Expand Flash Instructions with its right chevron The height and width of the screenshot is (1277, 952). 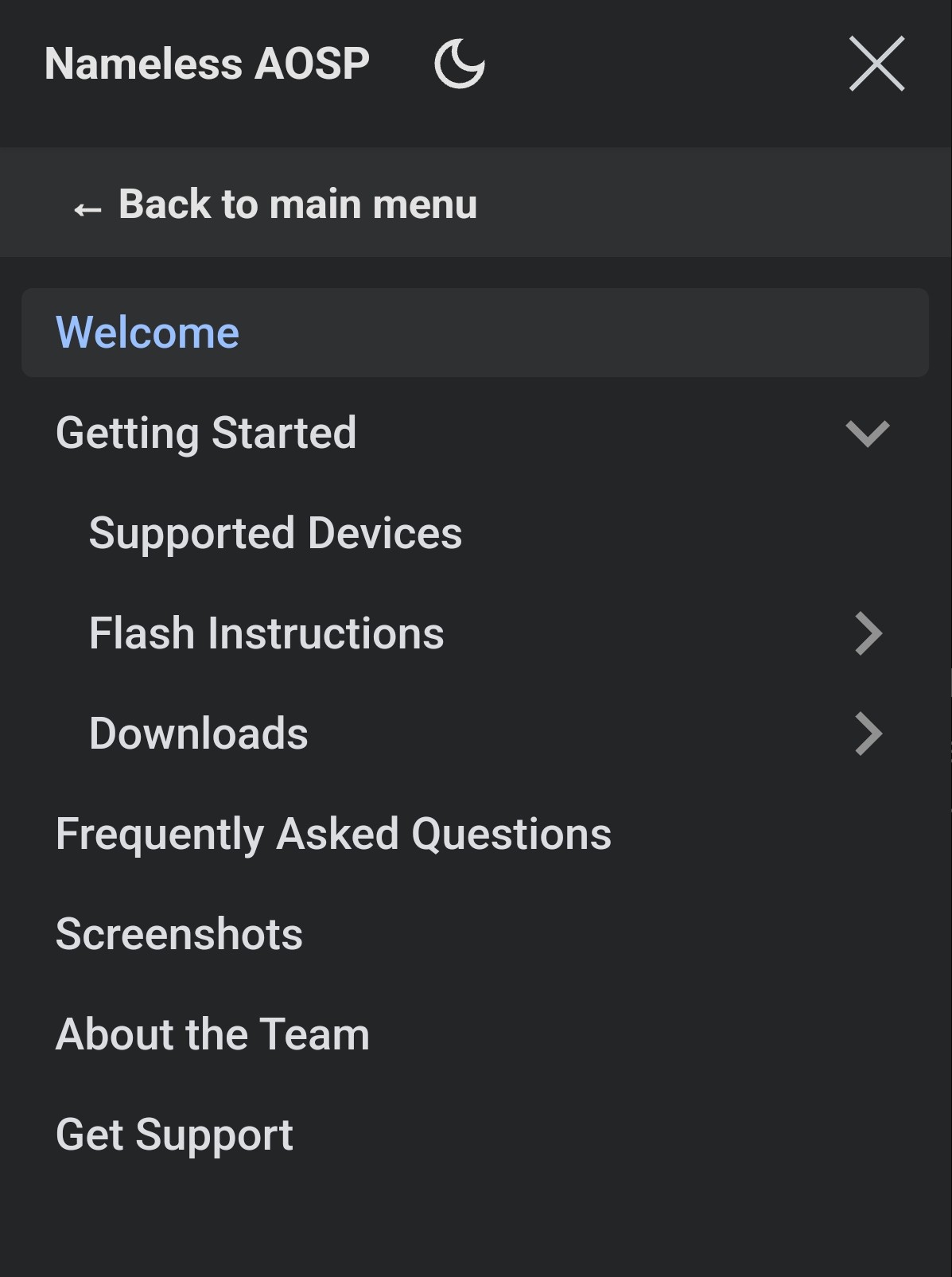coord(868,633)
